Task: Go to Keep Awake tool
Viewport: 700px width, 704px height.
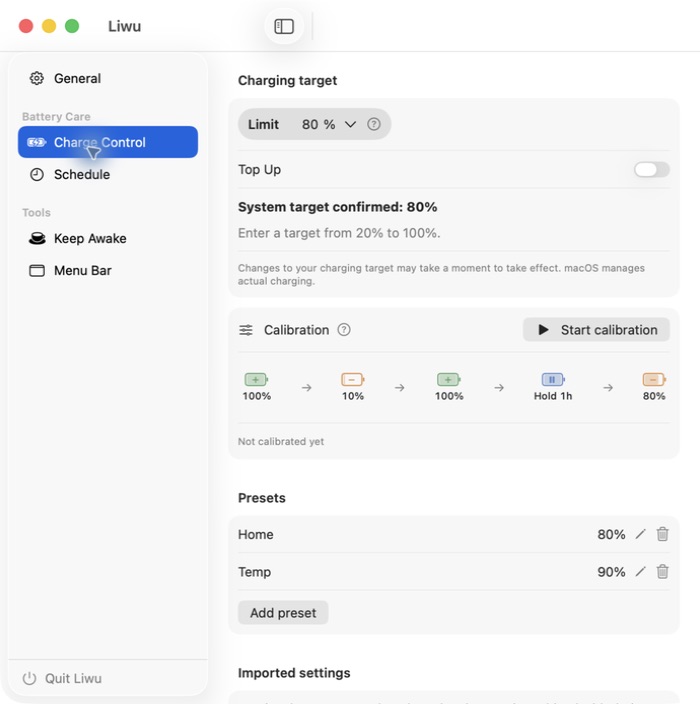Action: (108, 238)
